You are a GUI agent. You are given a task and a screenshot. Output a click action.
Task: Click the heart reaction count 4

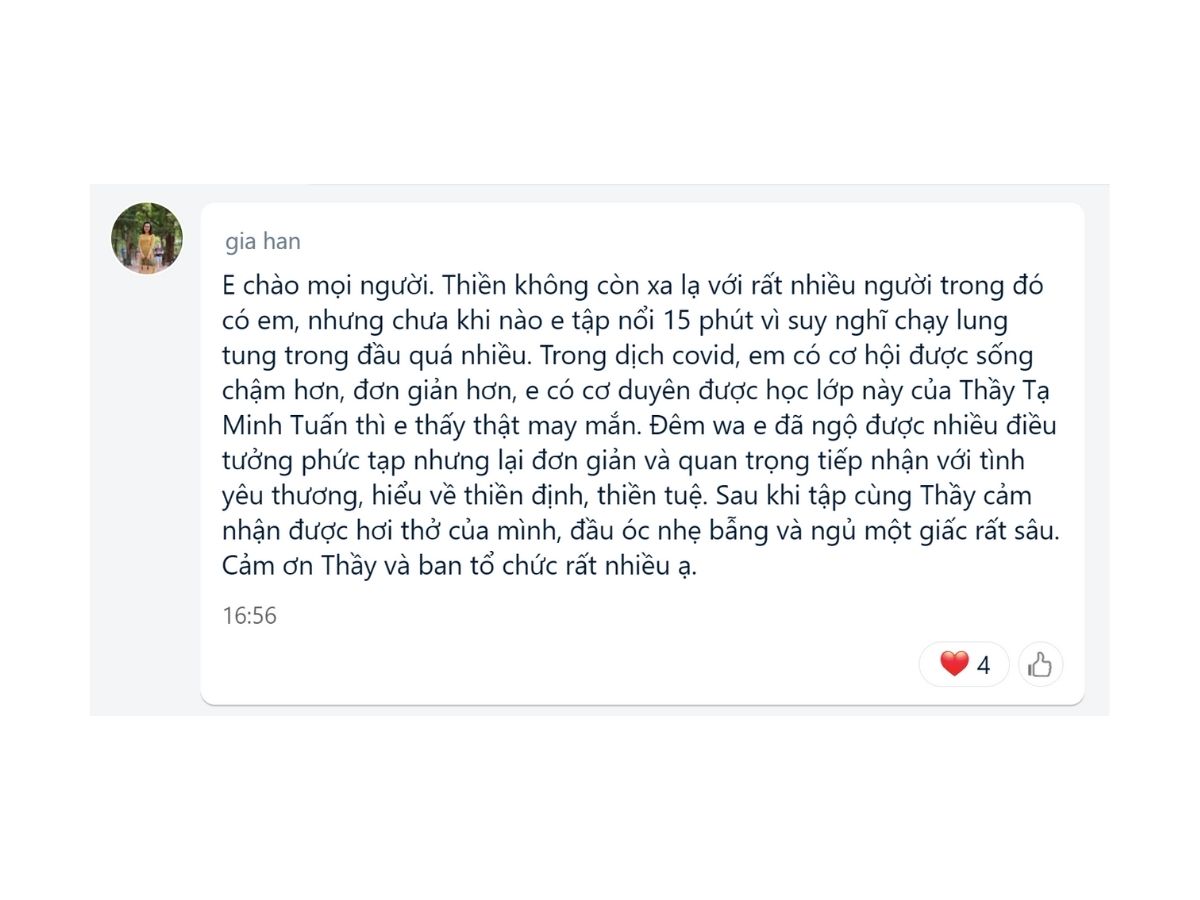click(983, 665)
